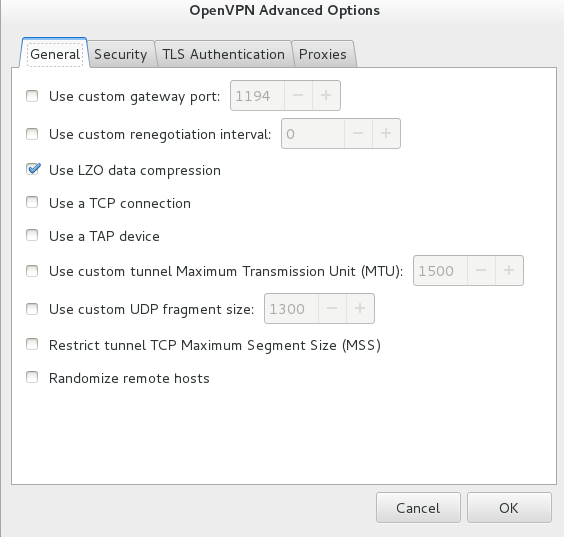
Task: Decrement the renegotiation interval value
Action: pyautogui.click(x=358, y=133)
